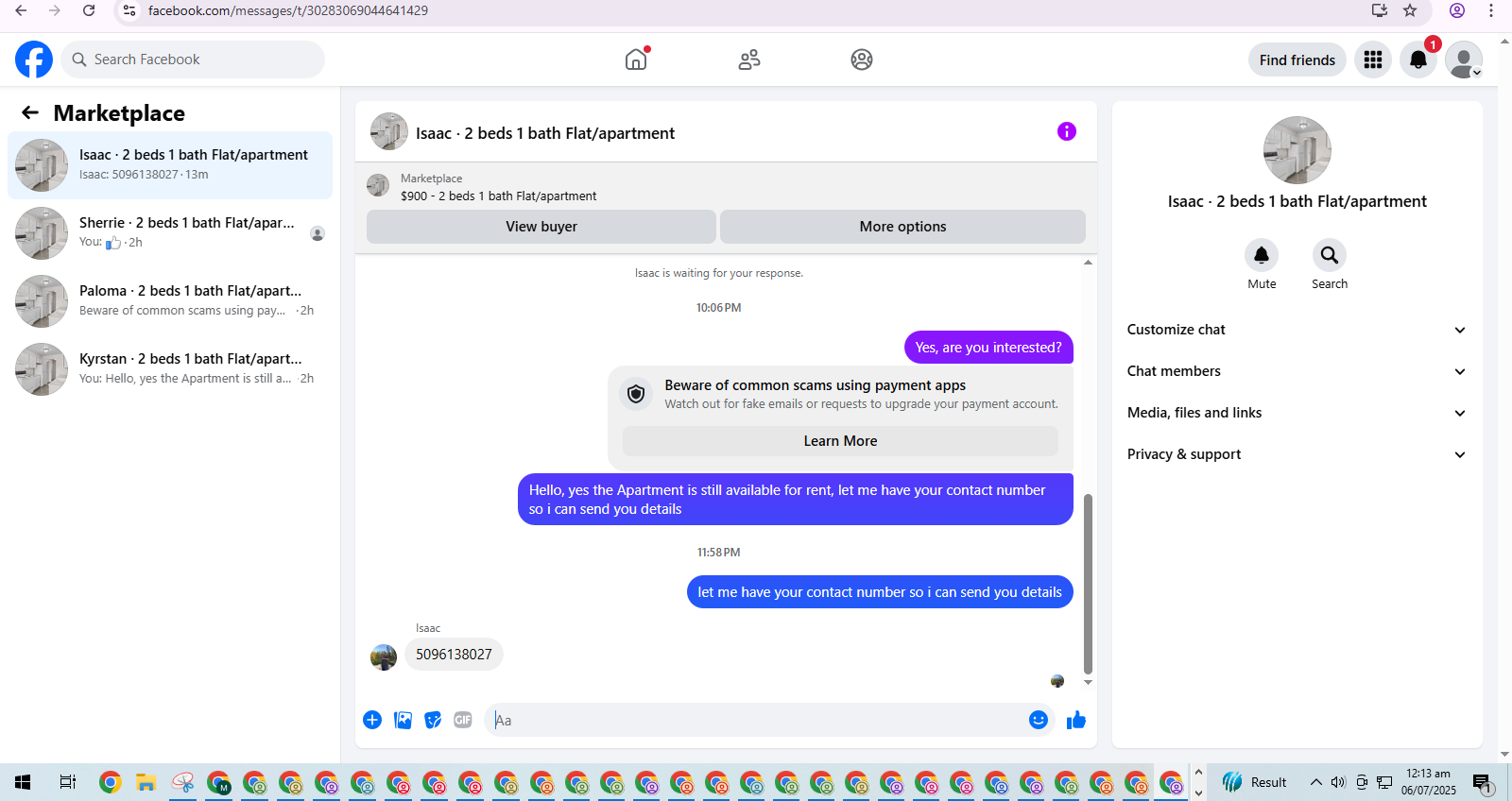This screenshot has height=801, width=1512.
Task: Open the Windows Start menu
Action: pyautogui.click(x=23, y=782)
